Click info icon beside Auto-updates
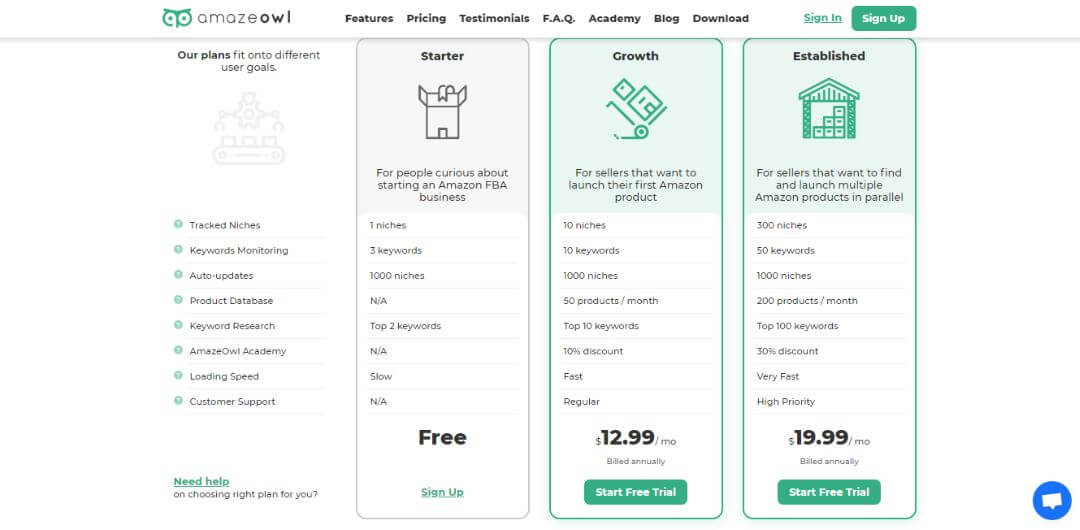The height and width of the screenshot is (530, 1080). 178,274
